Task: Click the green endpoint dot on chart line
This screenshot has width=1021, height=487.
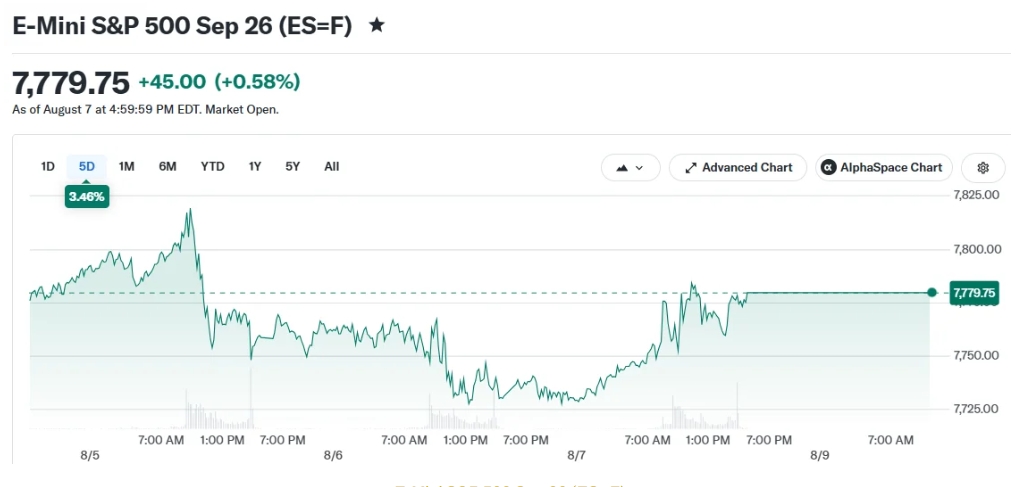Action: coord(932,292)
